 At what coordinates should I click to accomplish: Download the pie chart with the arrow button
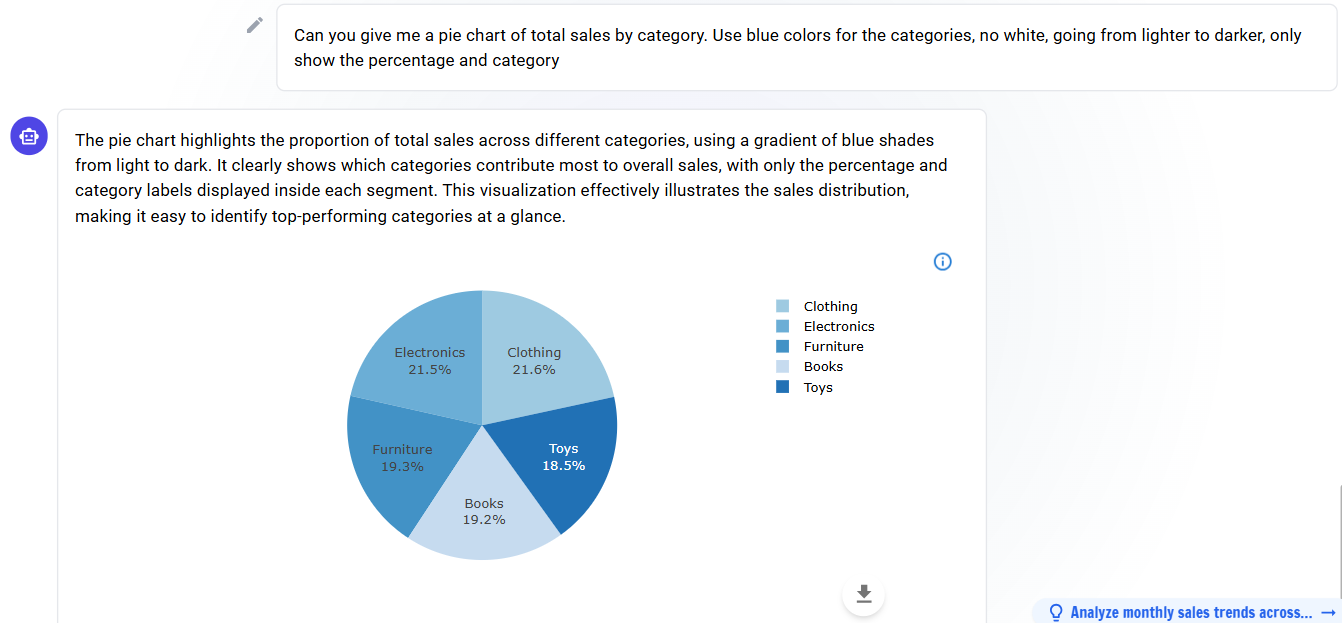[864, 595]
